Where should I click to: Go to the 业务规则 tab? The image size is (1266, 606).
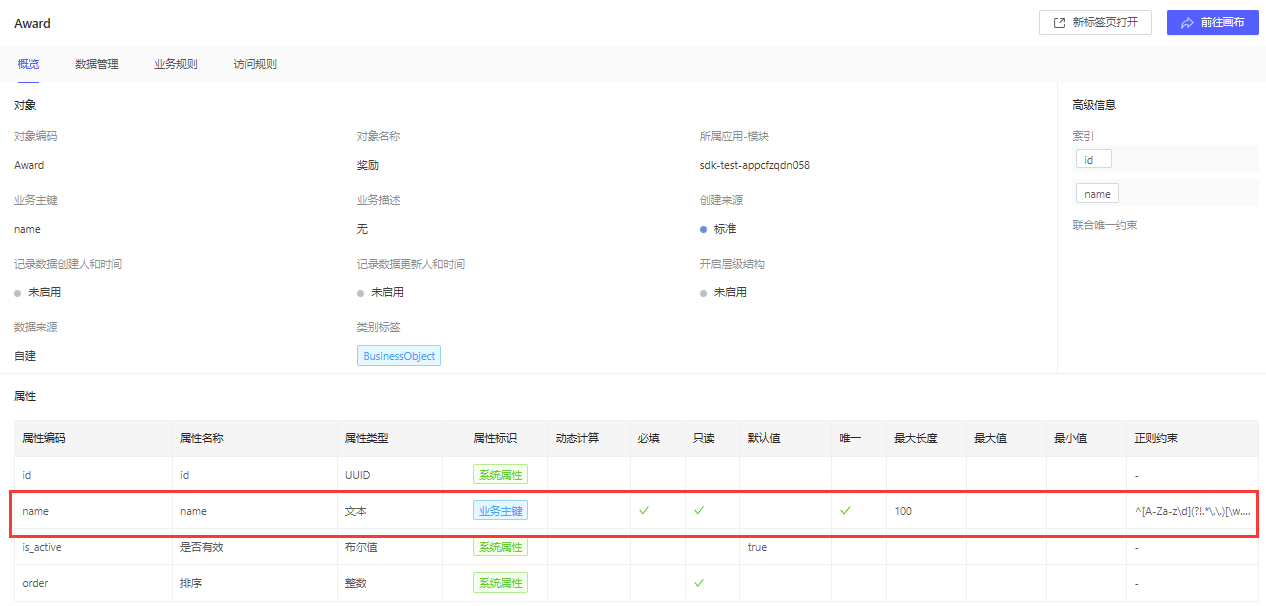pyautogui.click(x=176, y=64)
